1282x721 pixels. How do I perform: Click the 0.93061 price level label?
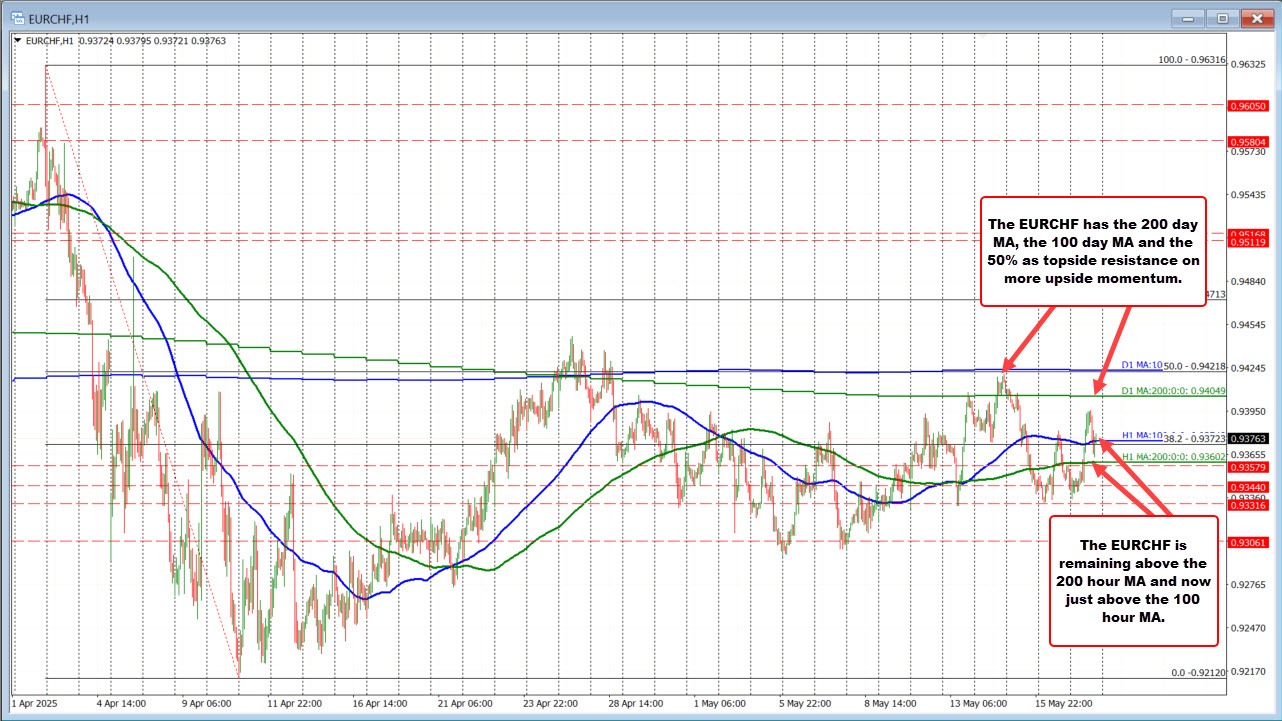1251,544
